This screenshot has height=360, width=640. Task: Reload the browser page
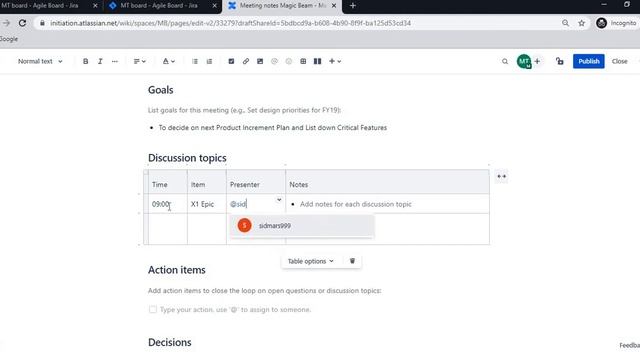[x=22, y=23]
